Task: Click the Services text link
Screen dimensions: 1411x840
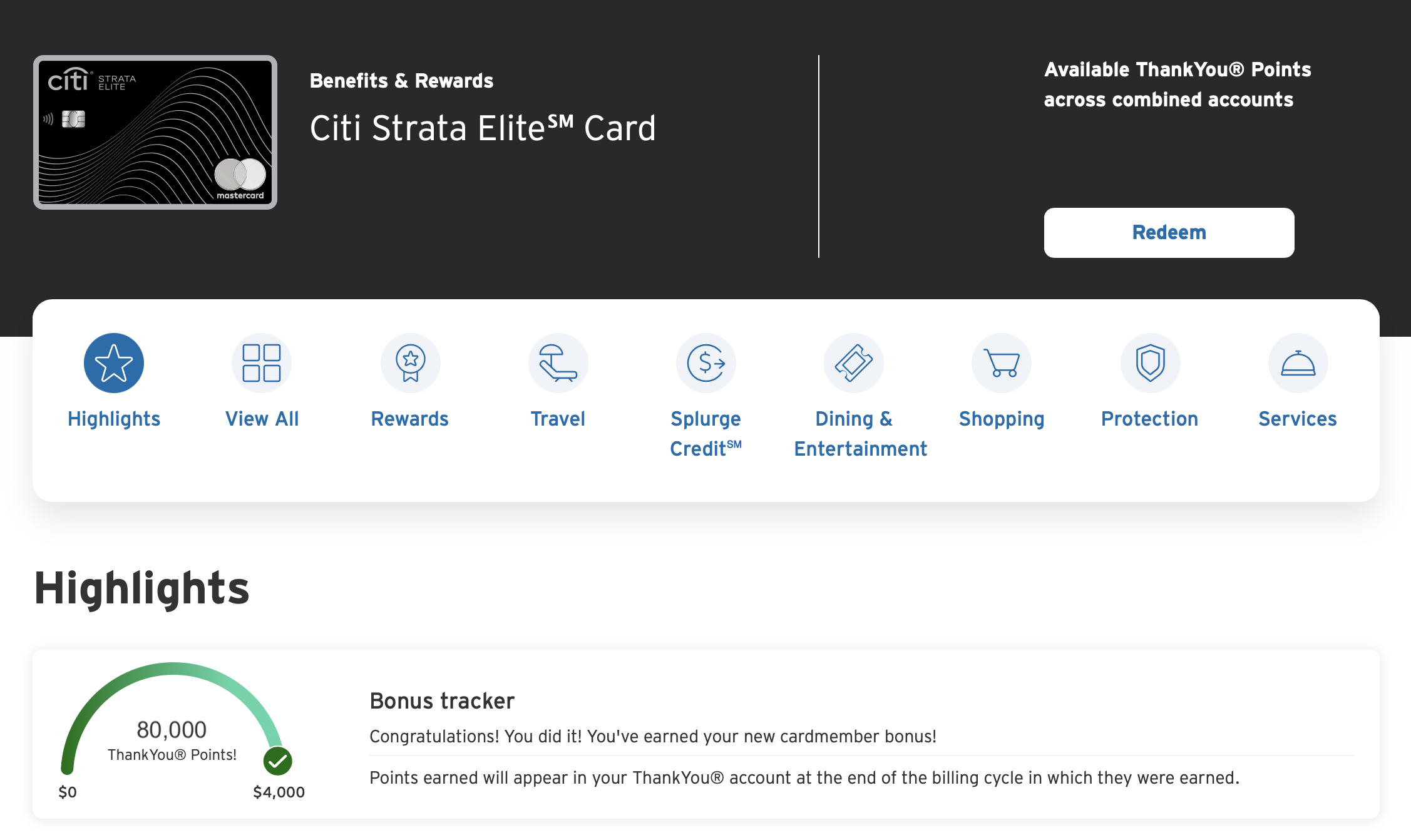Action: [1298, 419]
